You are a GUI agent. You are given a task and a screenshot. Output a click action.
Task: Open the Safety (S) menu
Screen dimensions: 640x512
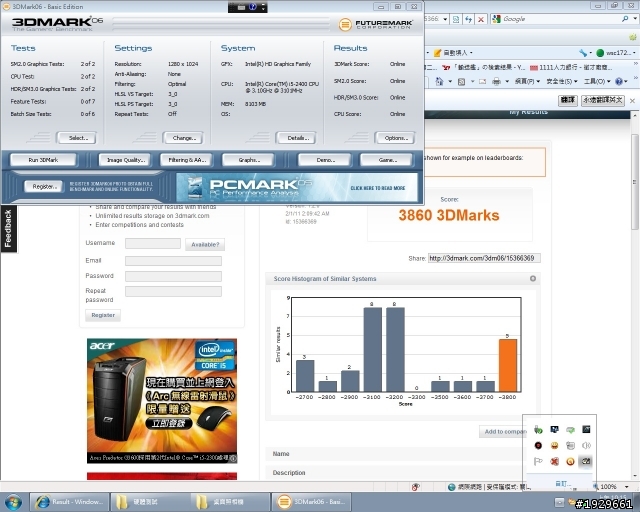click(563, 81)
